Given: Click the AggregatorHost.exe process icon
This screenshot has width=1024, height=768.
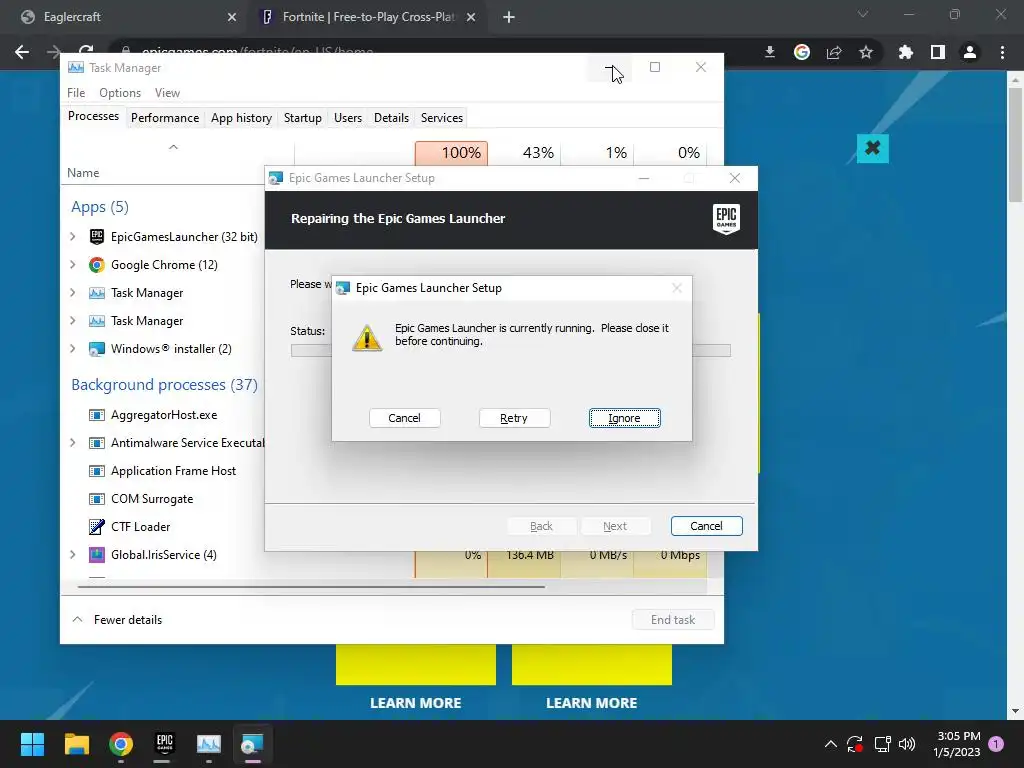Looking at the screenshot, I should (x=97, y=415).
